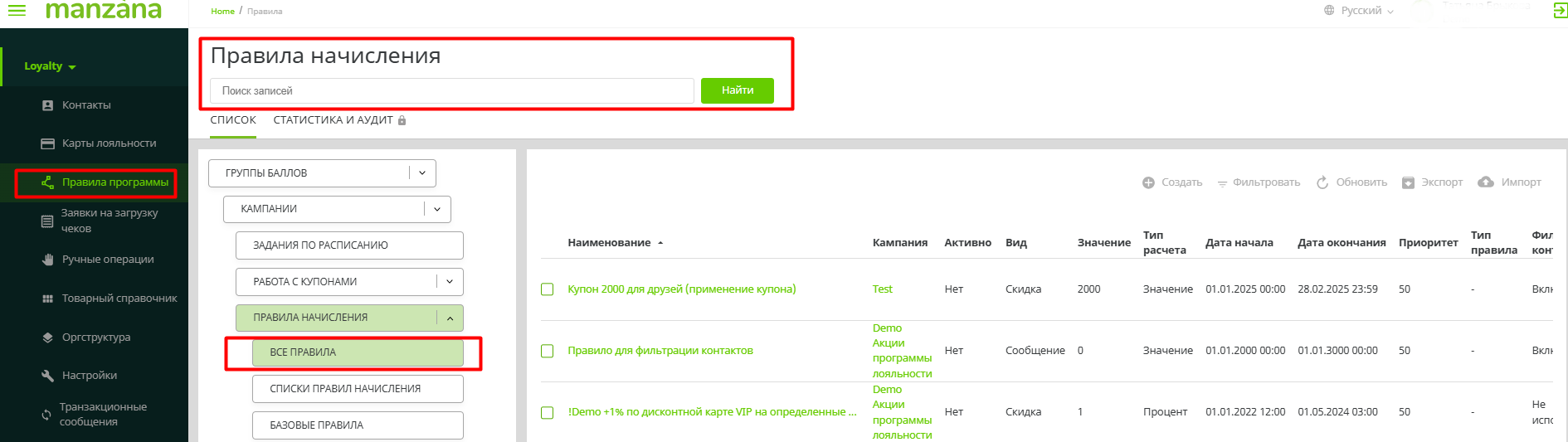Open the Test campaign link
The image size is (1568, 442).
point(882,289)
